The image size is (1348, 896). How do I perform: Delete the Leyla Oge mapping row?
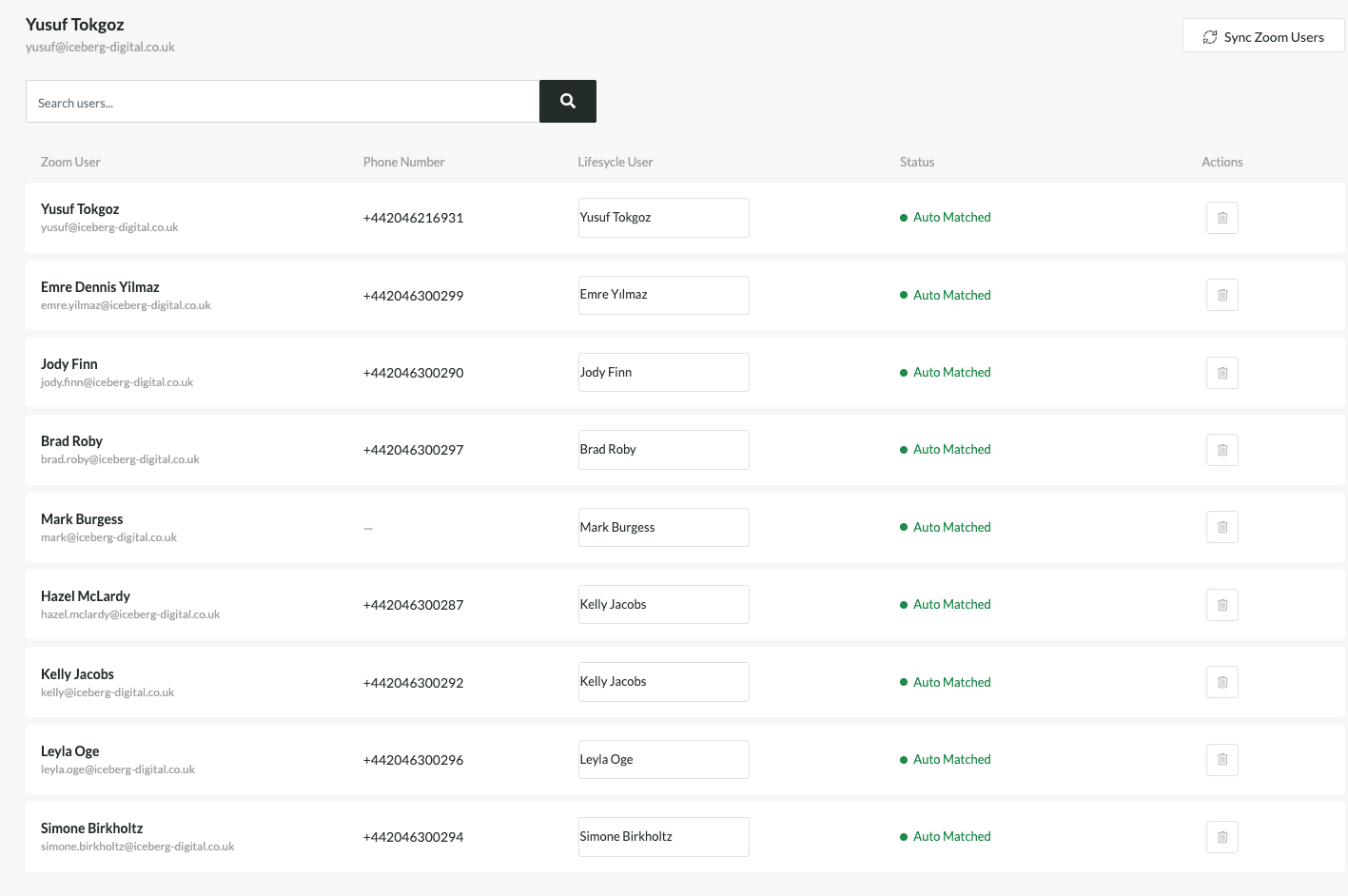pyautogui.click(x=1222, y=759)
